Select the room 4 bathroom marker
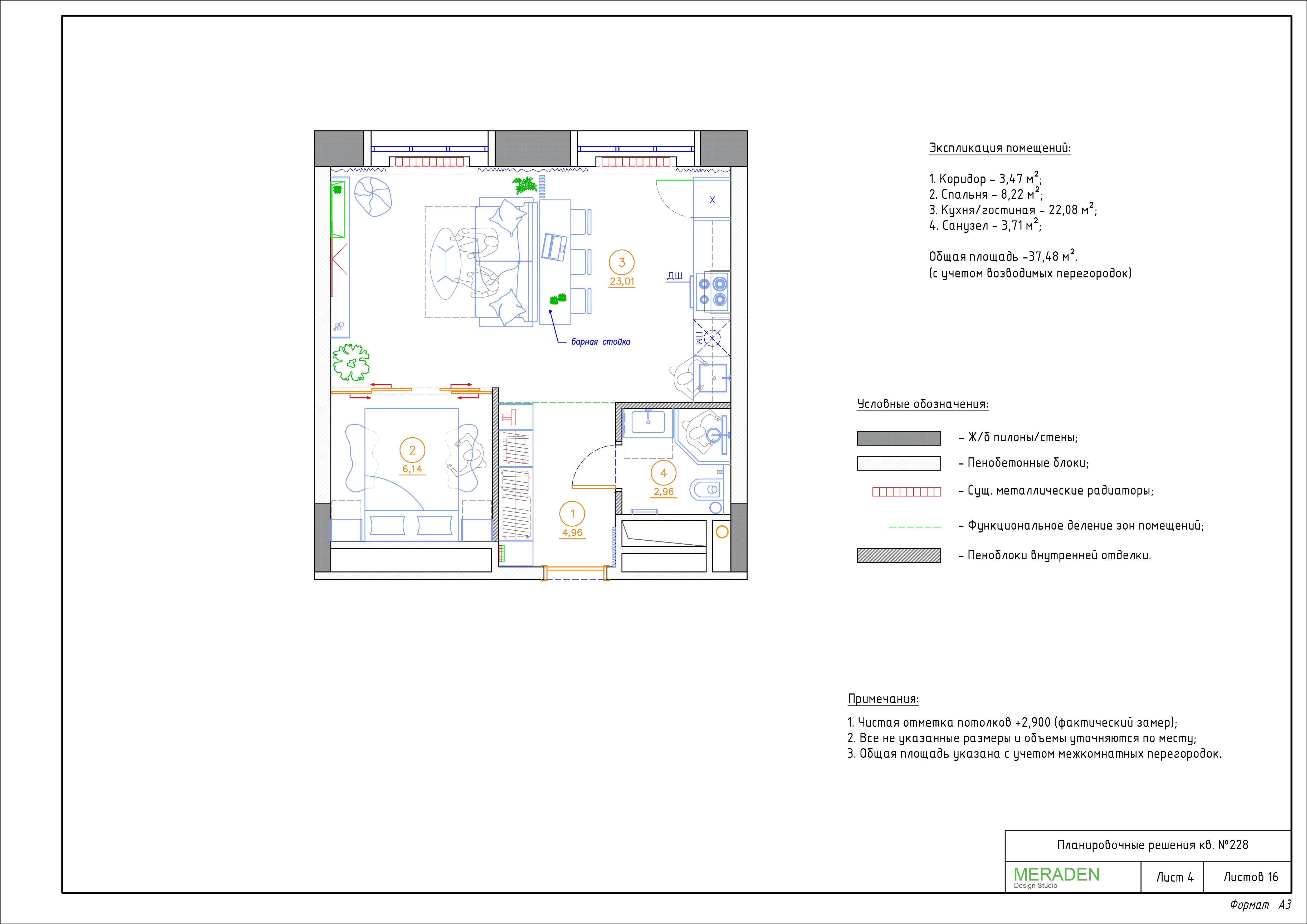Image resolution: width=1307 pixels, height=924 pixels. pos(663,472)
